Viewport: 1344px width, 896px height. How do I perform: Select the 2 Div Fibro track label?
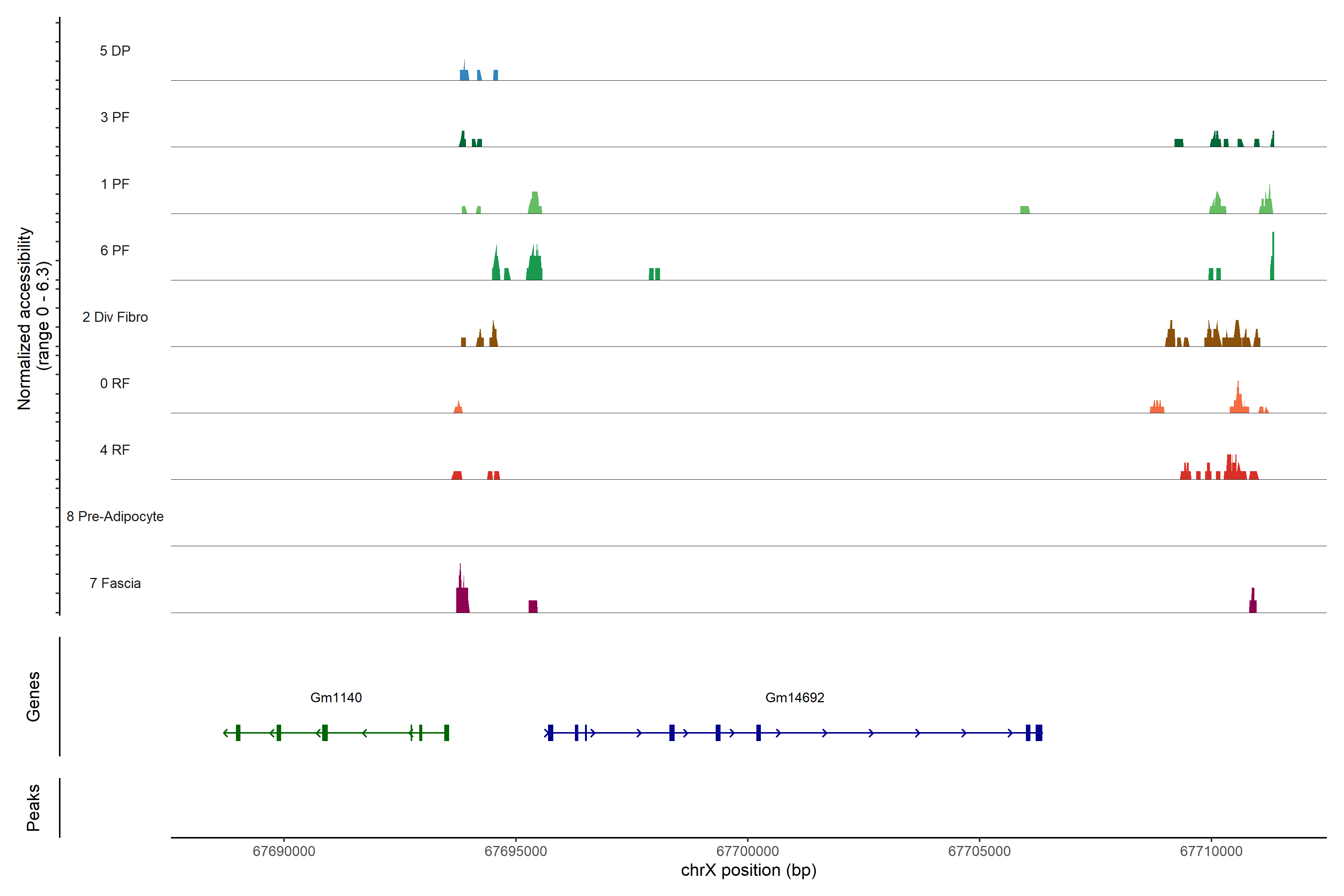(x=115, y=317)
